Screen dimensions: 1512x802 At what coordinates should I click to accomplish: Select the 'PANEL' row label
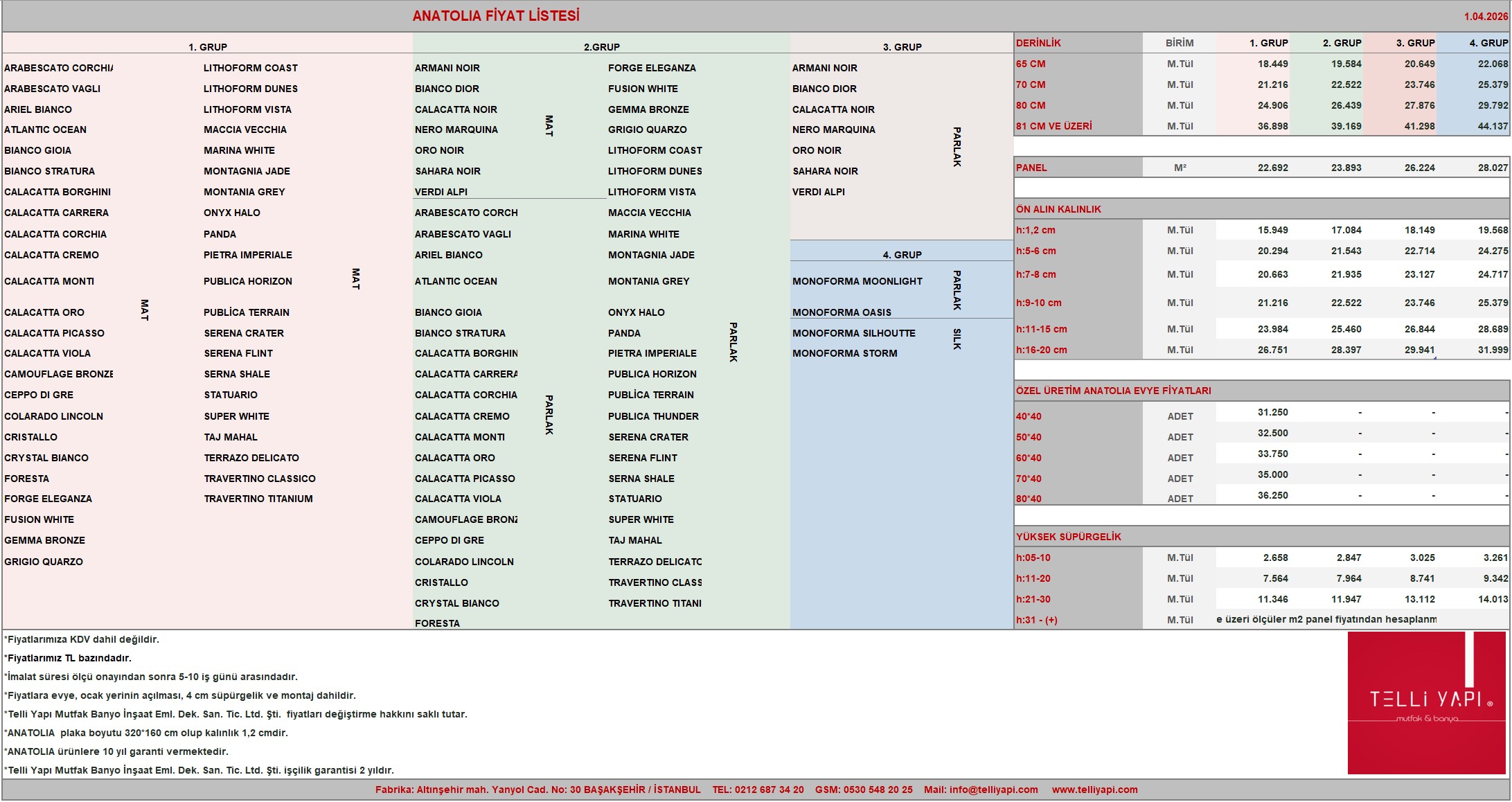pos(1031,168)
